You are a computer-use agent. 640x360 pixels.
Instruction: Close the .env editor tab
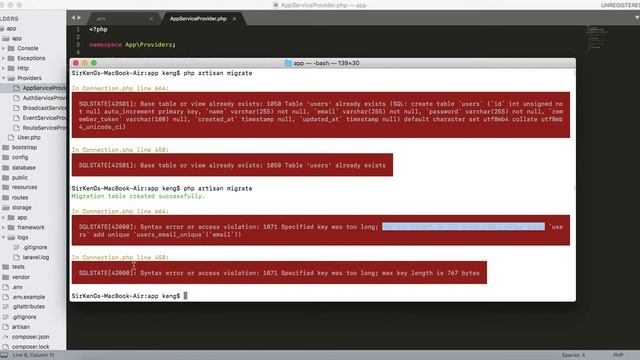pyautogui.click(x=151, y=19)
